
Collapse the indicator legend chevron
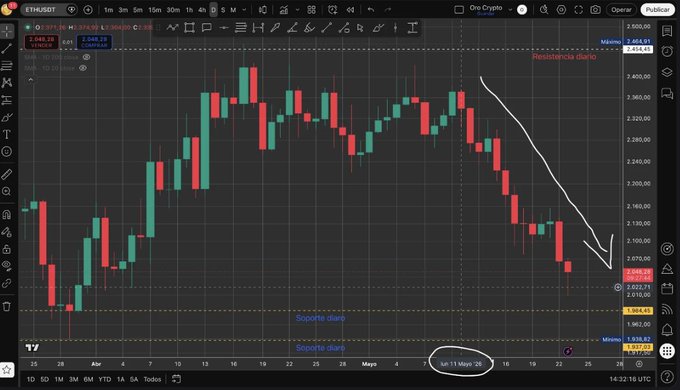tap(30, 80)
